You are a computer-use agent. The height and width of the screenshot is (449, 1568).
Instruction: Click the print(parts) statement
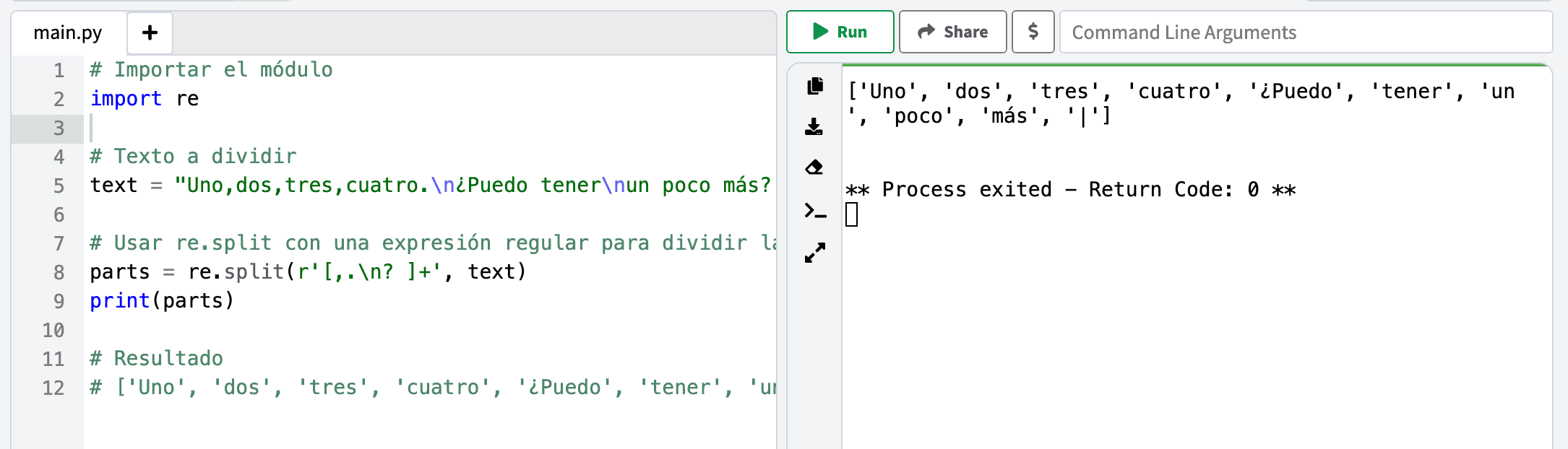162,301
